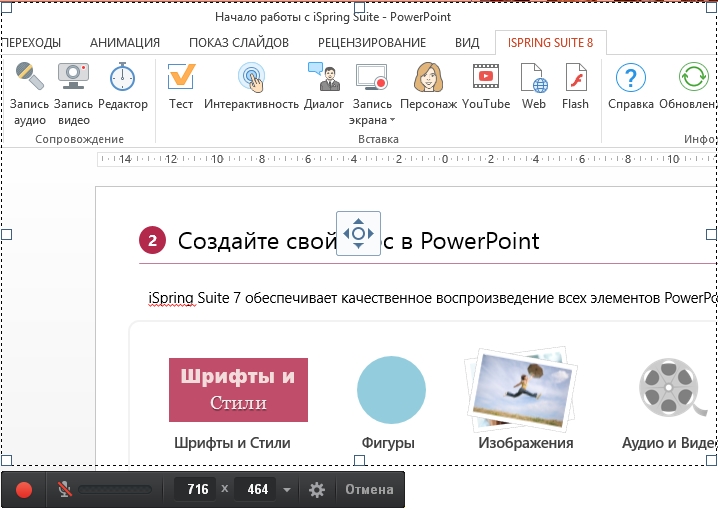Start recording with the red button
This screenshot has width=718, height=509.
pos(24,489)
